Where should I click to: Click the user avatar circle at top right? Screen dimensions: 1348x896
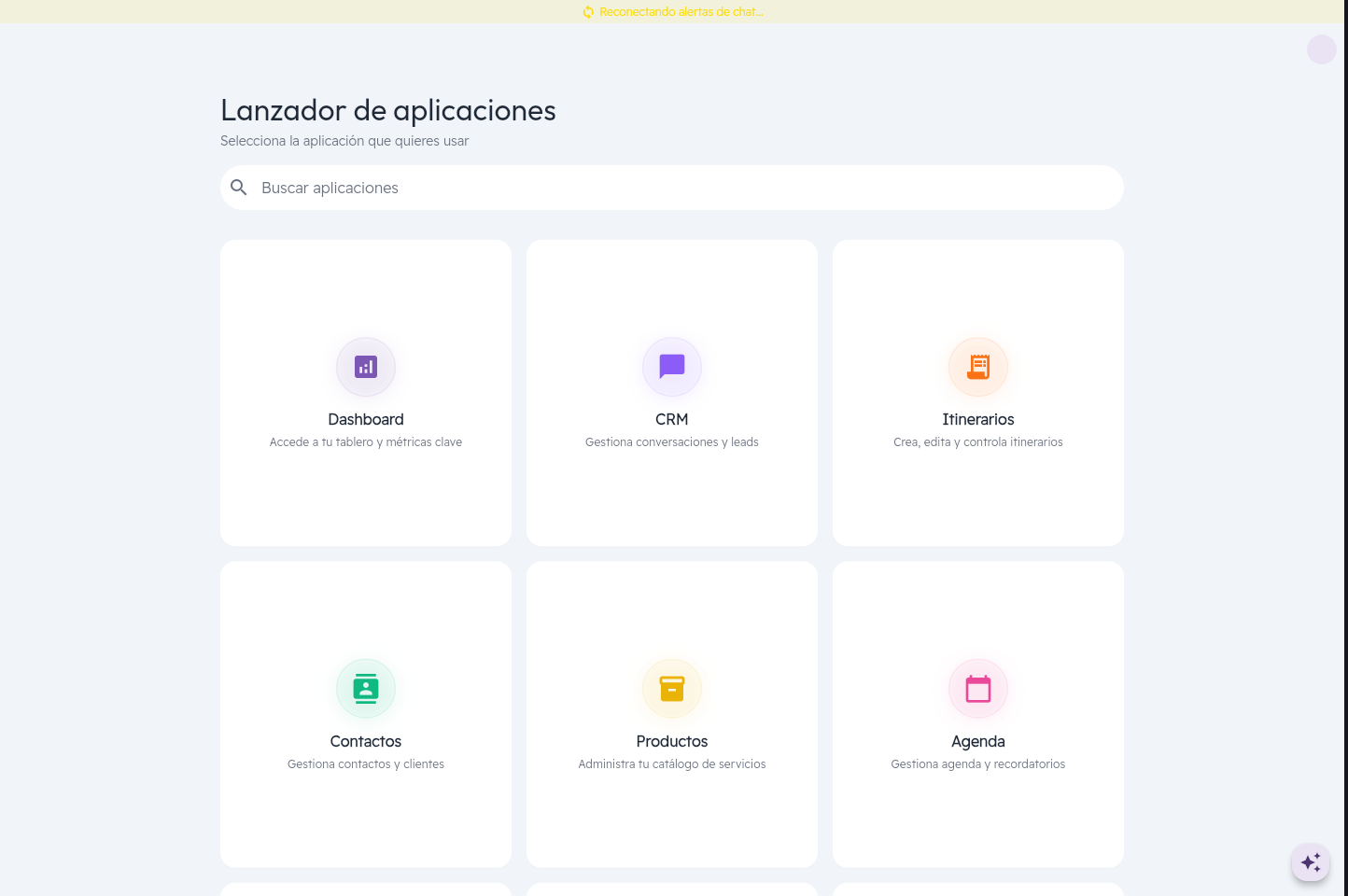1321,49
